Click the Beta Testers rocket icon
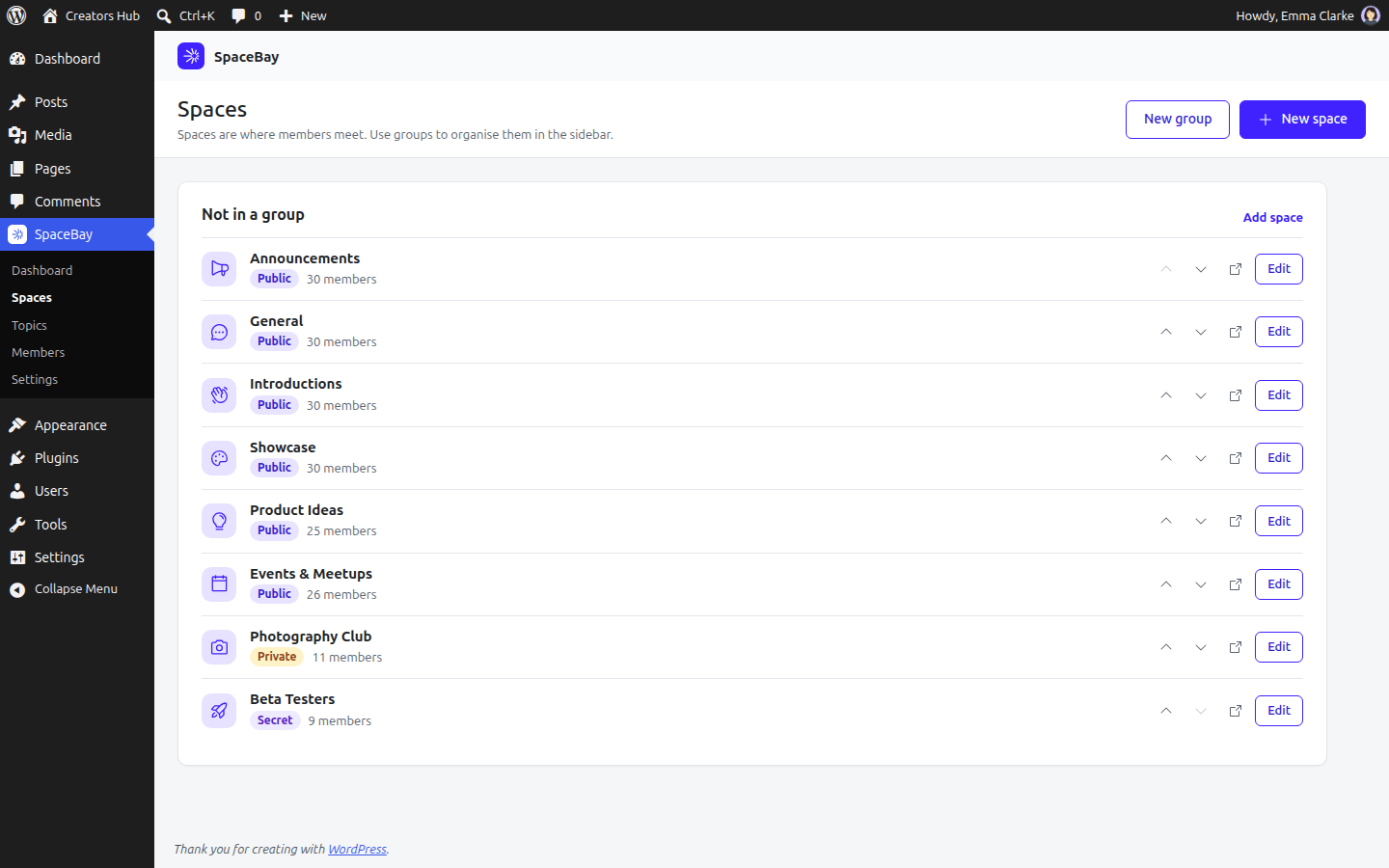Image resolution: width=1389 pixels, height=868 pixels. coord(219,711)
